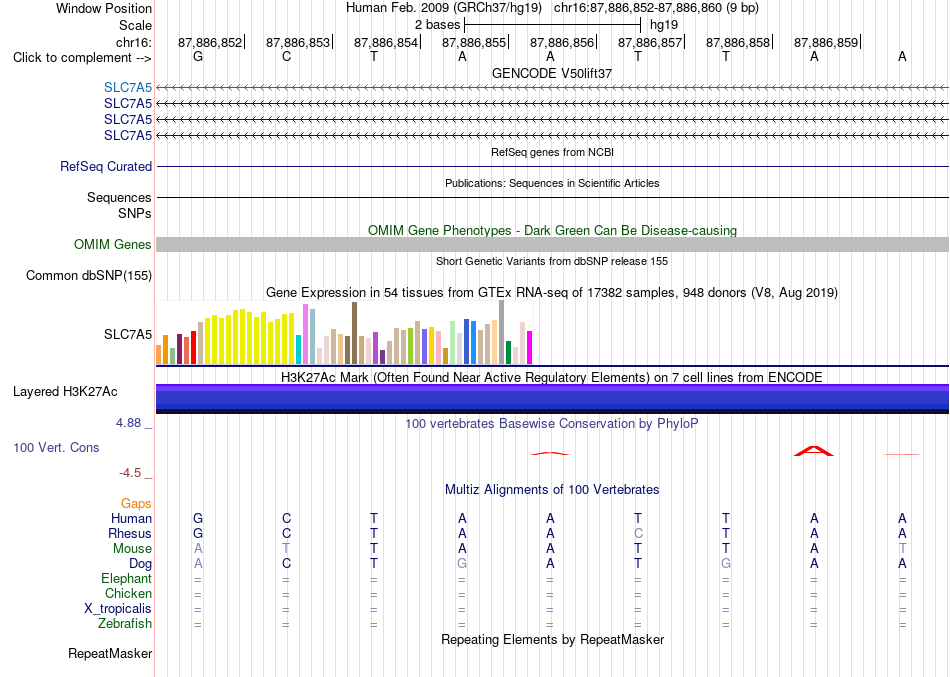The width and height of the screenshot is (950, 677).
Task: Open the RefSeq Curated track label
Action: (x=106, y=166)
